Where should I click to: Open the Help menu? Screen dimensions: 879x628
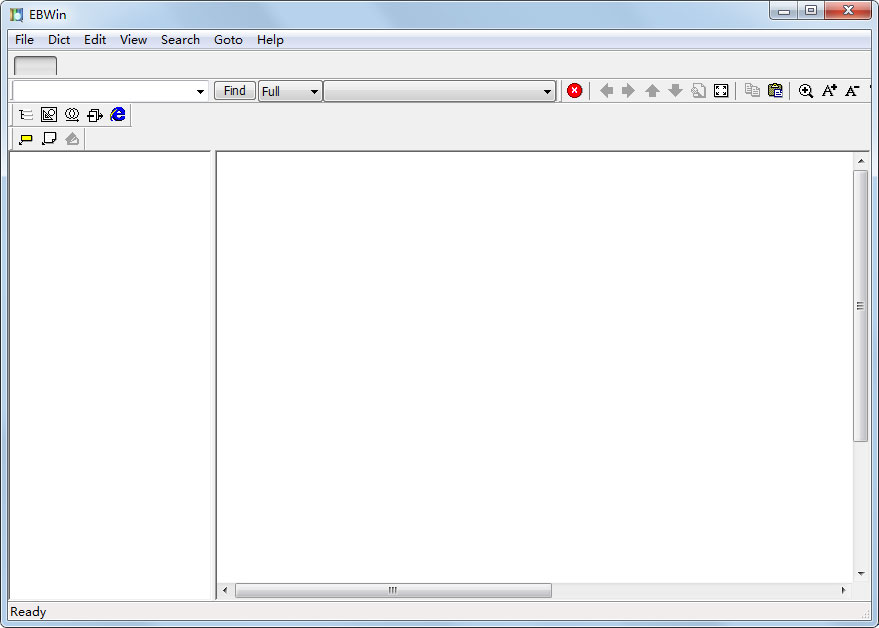(269, 39)
